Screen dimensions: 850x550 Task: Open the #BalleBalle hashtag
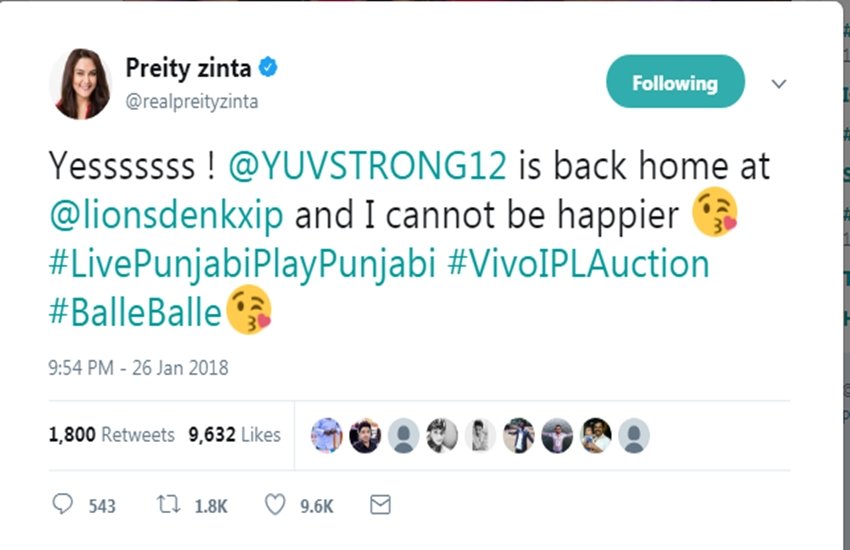(x=135, y=313)
